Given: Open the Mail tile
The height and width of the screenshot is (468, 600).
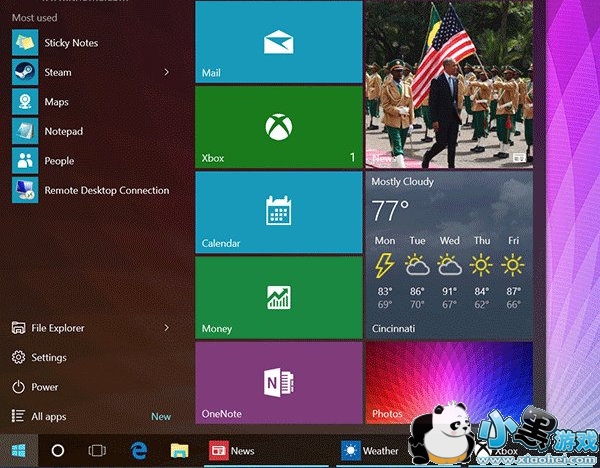Looking at the screenshot, I should (277, 42).
